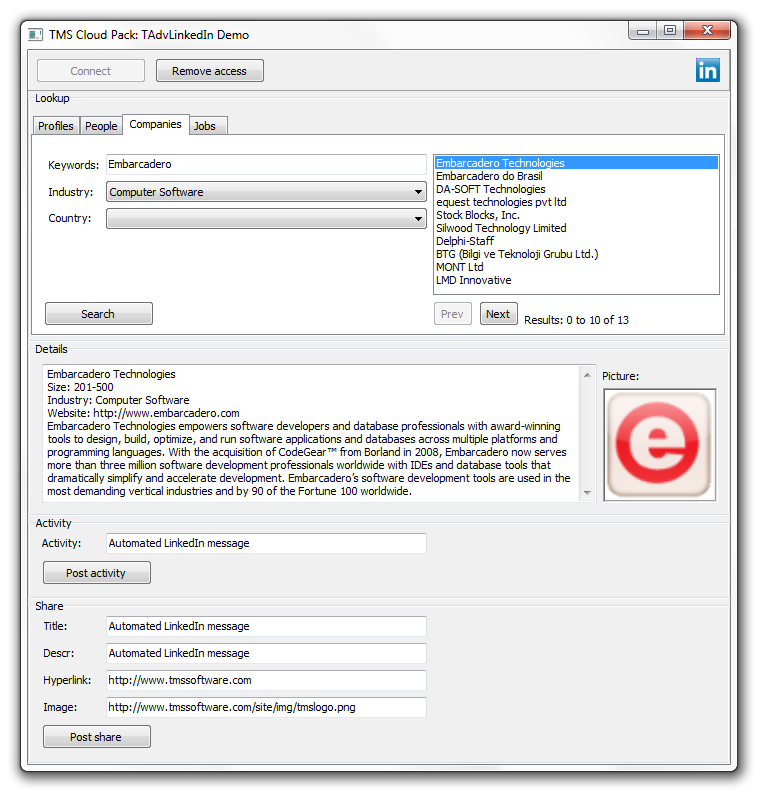Open the Industry dropdown

(x=266, y=192)
